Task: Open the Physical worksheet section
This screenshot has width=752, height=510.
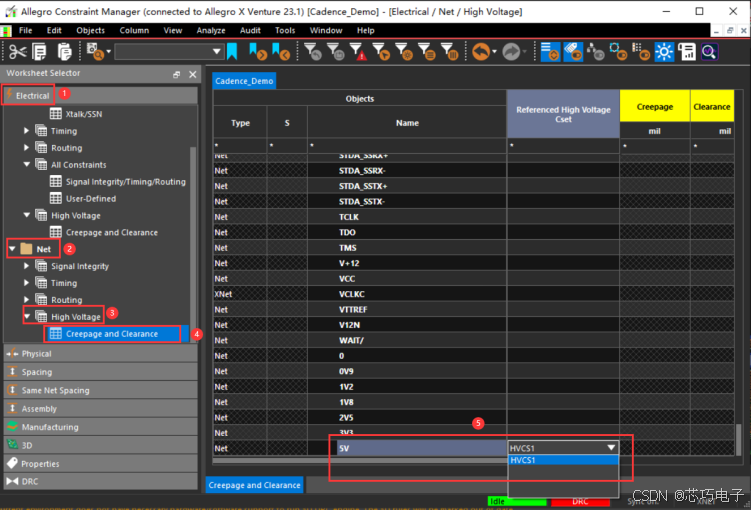Action: pos(100,354)
